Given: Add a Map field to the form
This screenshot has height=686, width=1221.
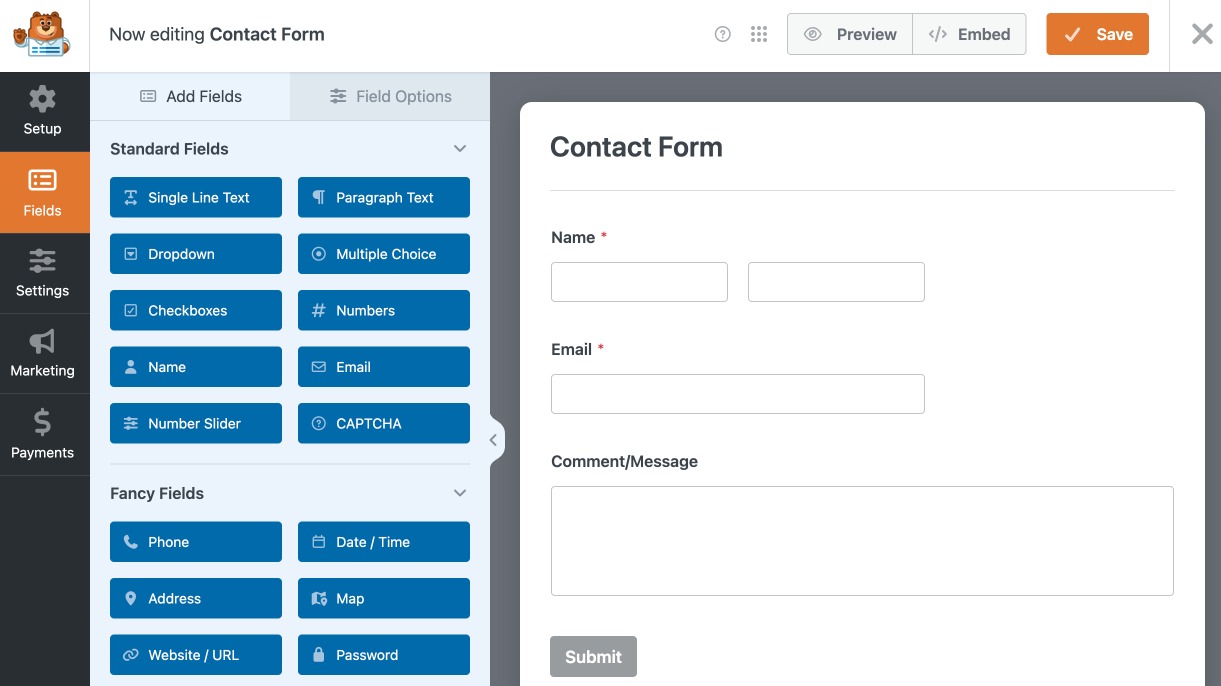Looking at the screenshot, I should 383,598.
